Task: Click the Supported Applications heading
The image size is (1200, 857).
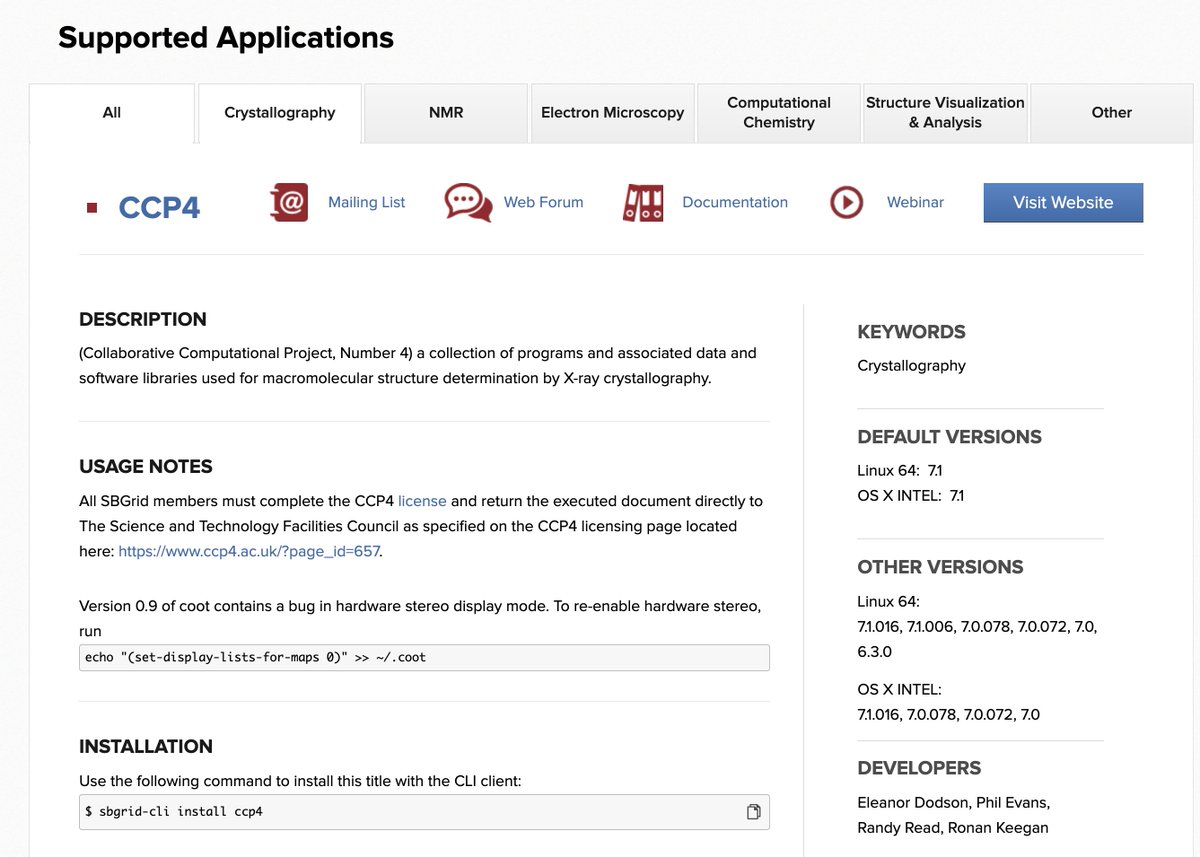Action: tap(226, 38)
